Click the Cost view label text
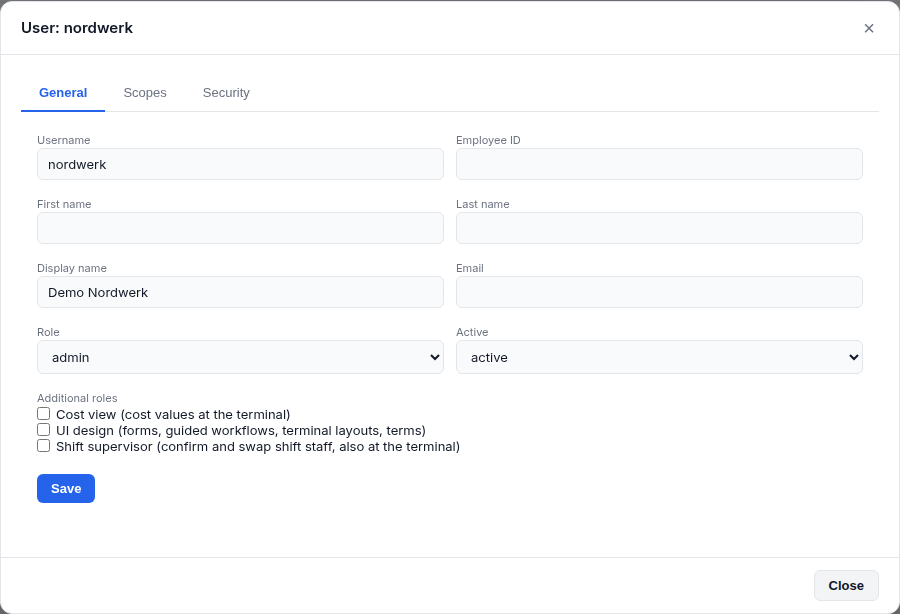Image resolution: width=900 pixels, height=614 pixels. tap(173, 414)
